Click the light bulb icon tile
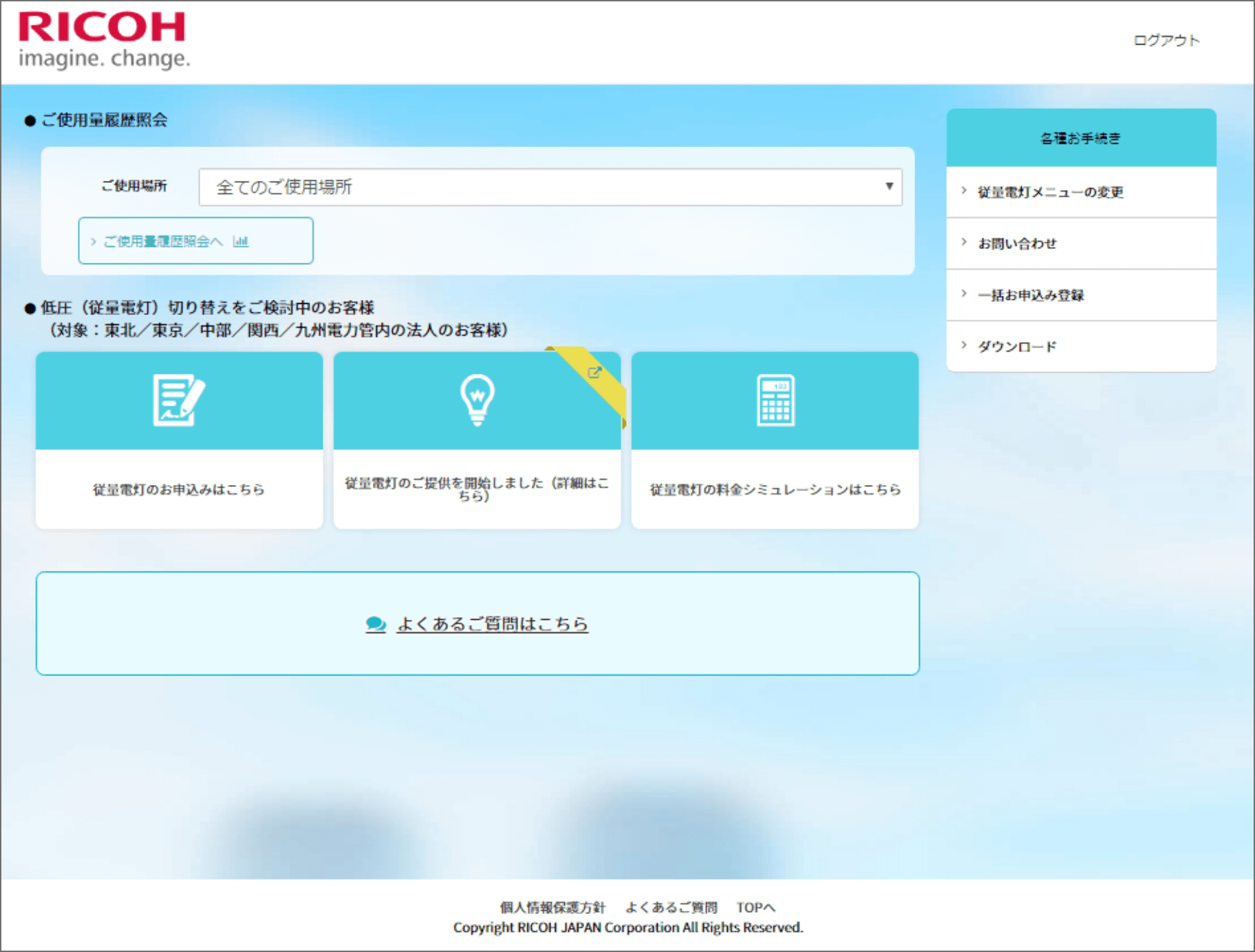 [x=477, y=400]
